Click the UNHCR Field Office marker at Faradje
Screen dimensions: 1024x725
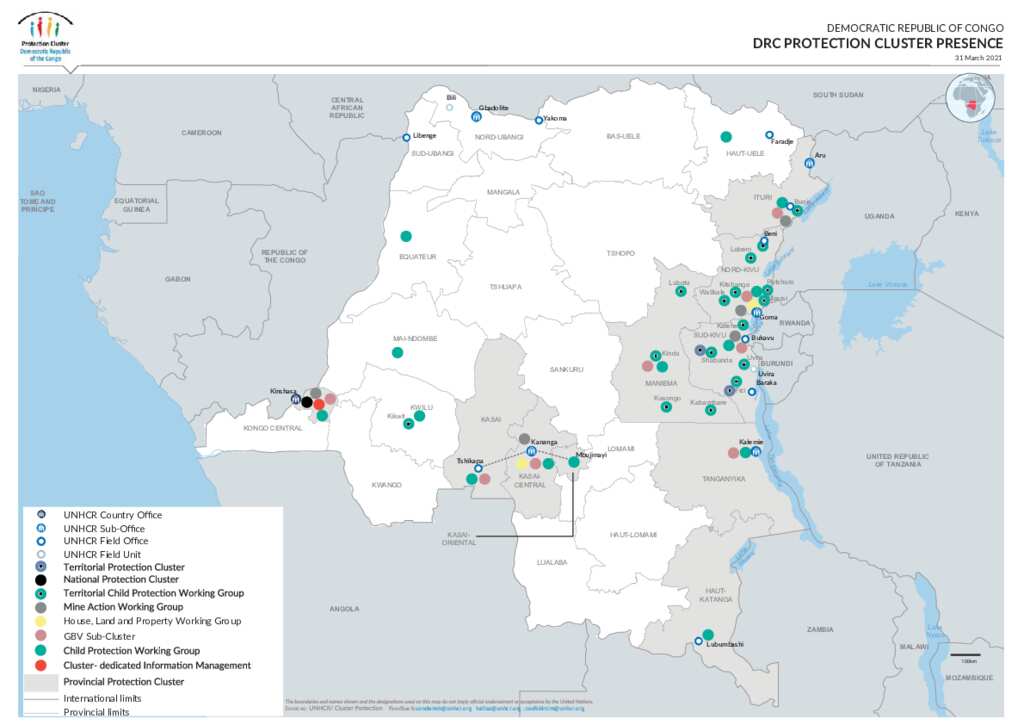(x=768, y=133)
